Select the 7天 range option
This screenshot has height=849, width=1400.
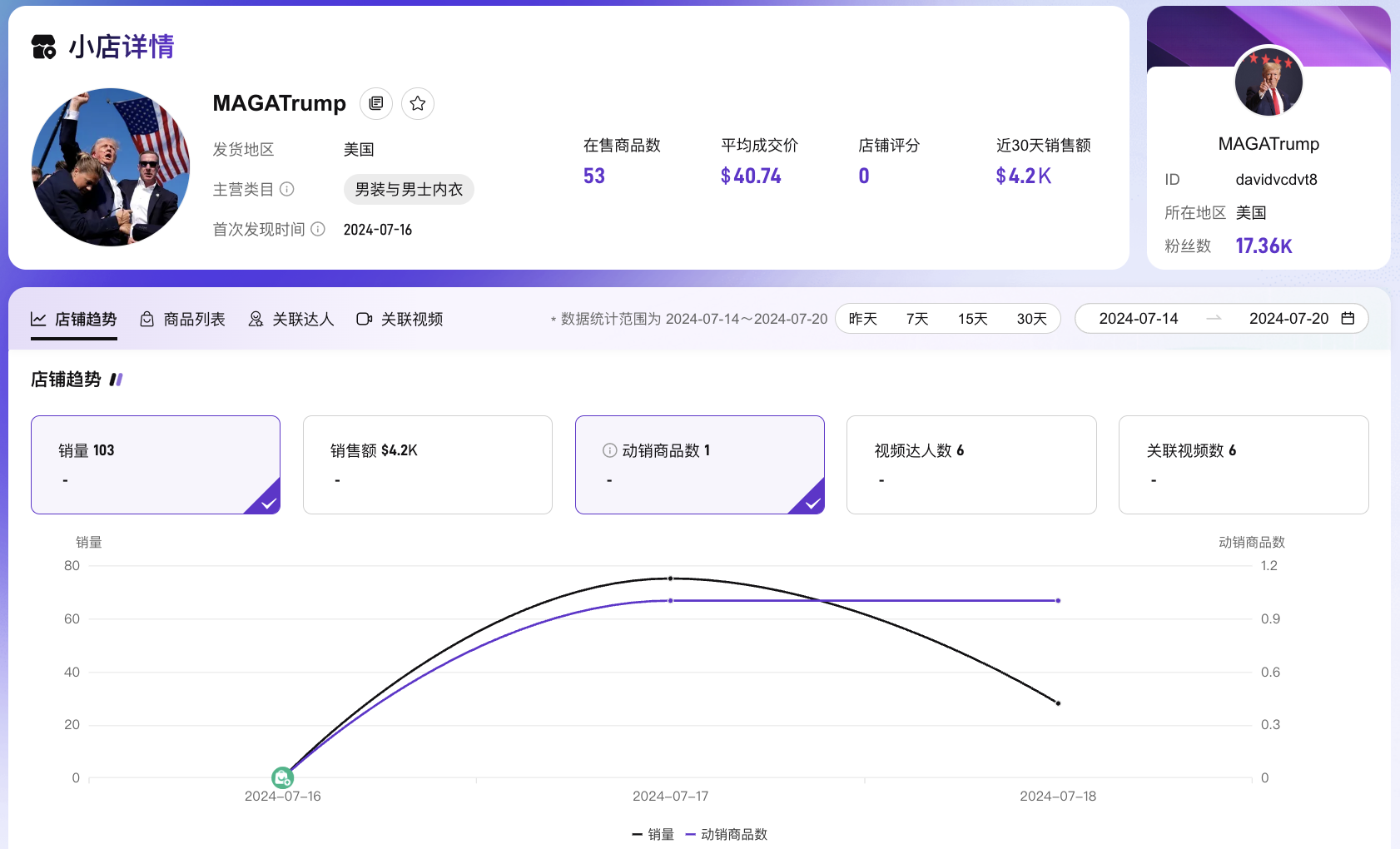coord(917,319)
